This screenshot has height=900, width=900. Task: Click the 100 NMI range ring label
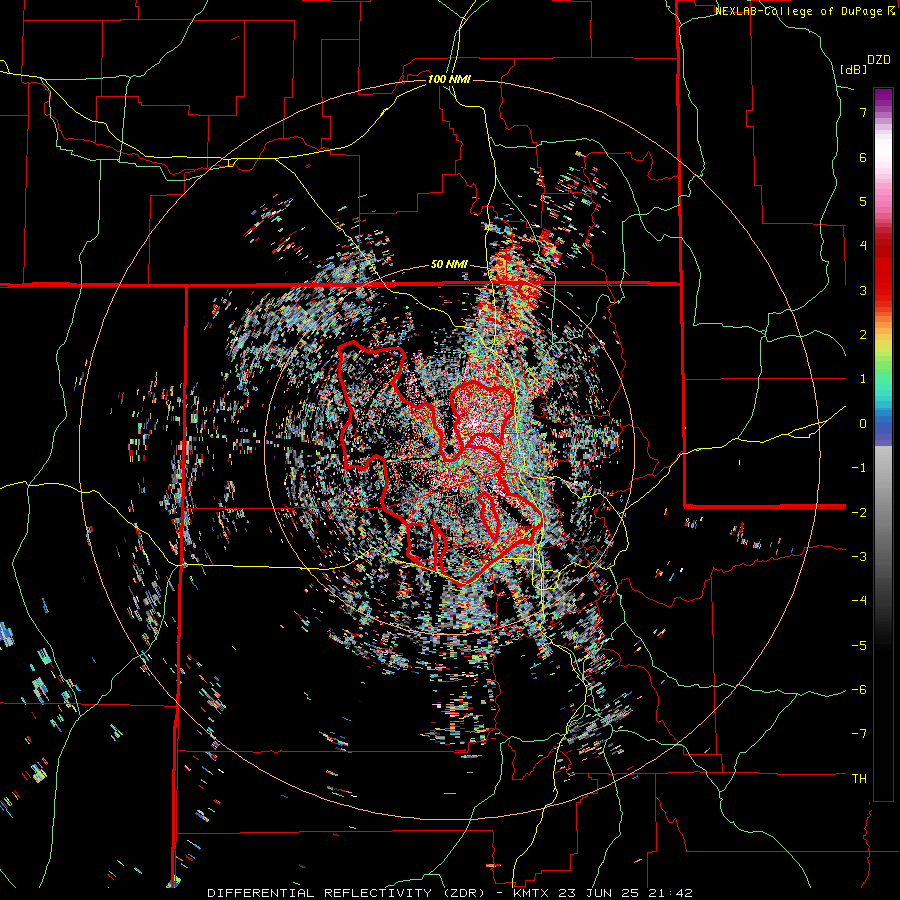click(x=449, y=79)
